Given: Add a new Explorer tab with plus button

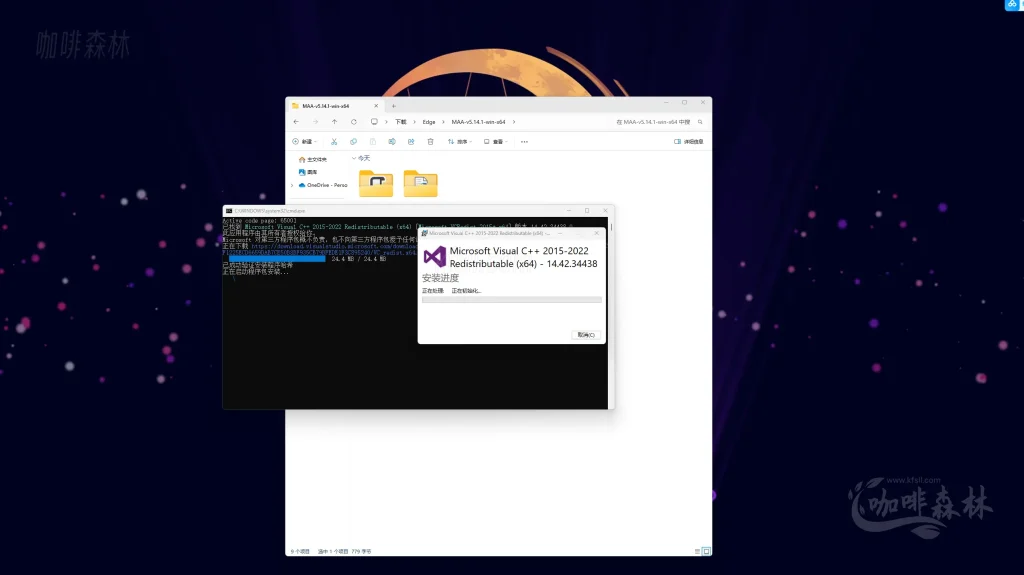Looking at the screenshot, I should point(394,105).
